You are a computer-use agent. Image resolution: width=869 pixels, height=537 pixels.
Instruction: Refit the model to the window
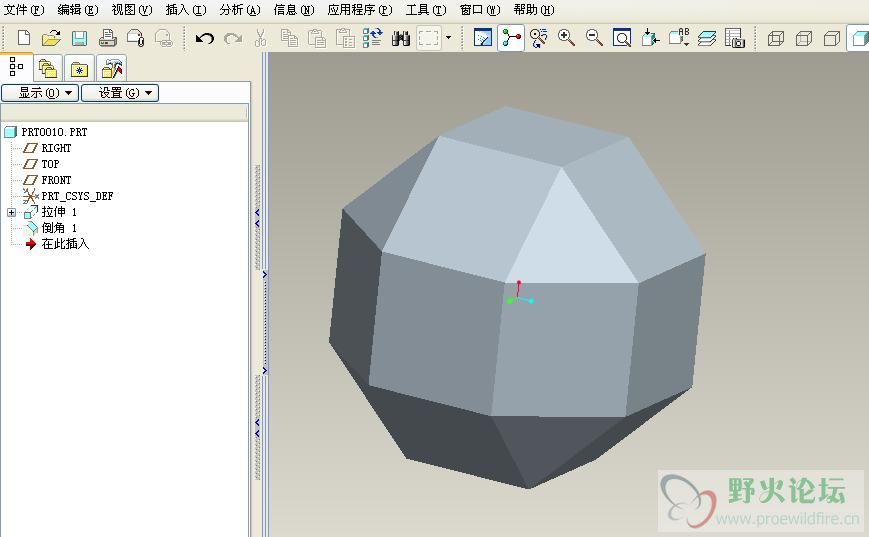point(622,38)
